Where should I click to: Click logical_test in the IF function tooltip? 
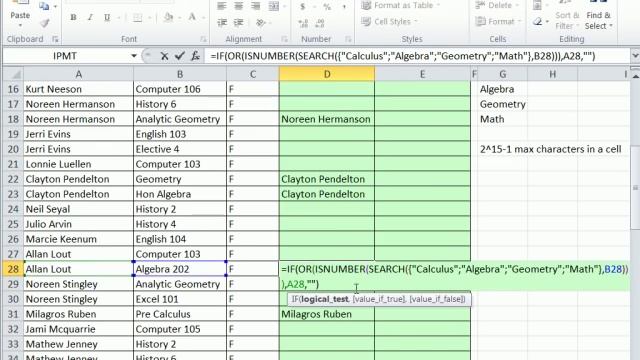(x=325, y=299)
